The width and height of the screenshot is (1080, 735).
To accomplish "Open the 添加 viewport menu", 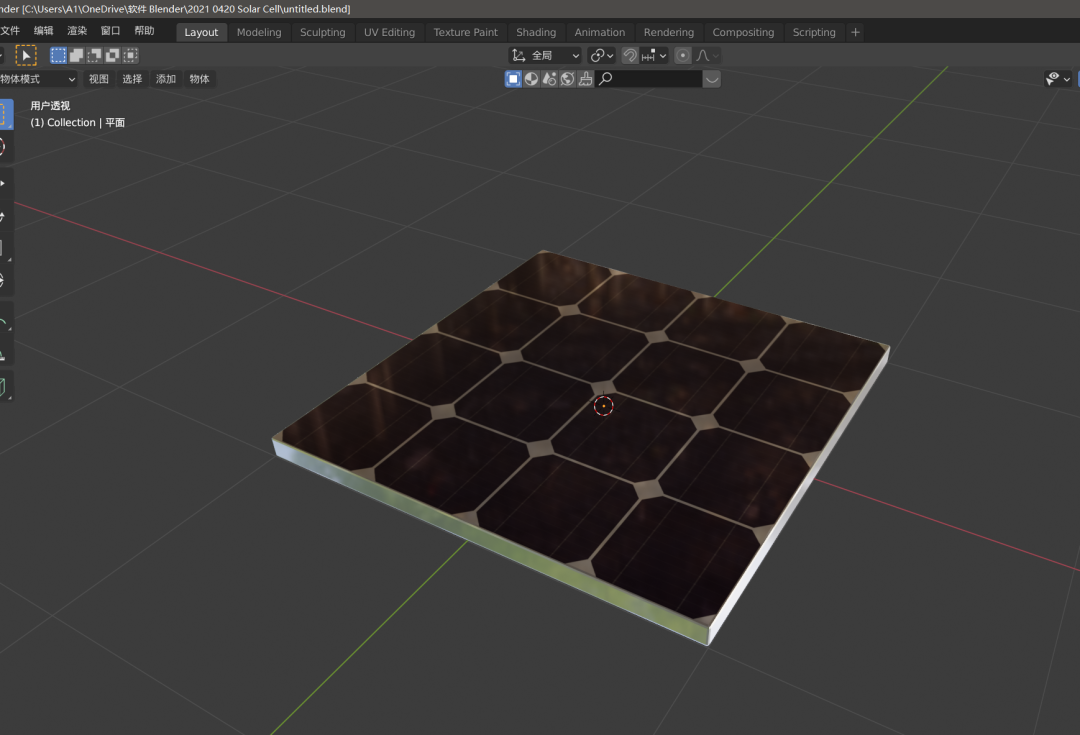I will (x=165, y=79).
